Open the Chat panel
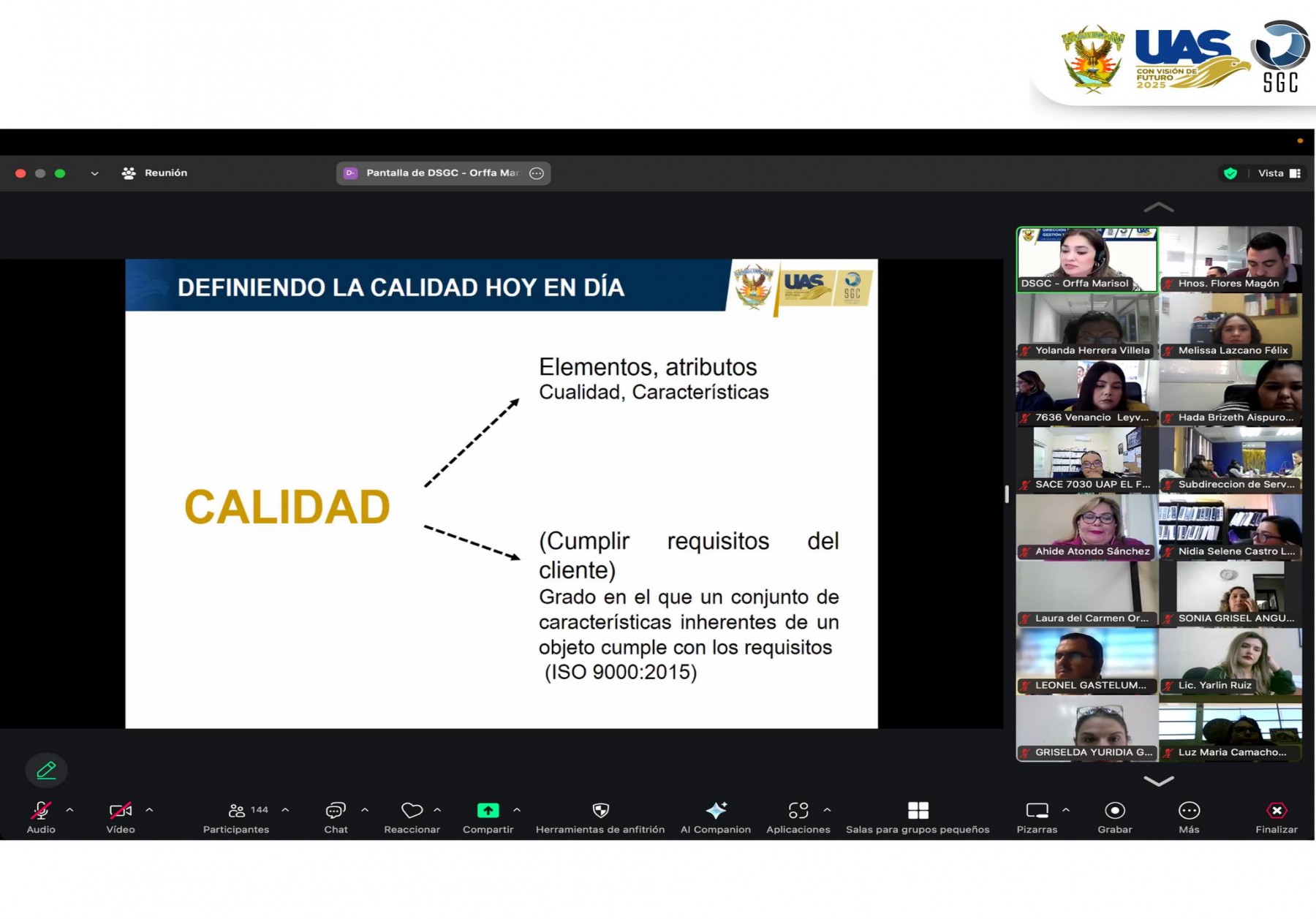This screenshot has width=1316, height=919. click(x=336, y=812)
